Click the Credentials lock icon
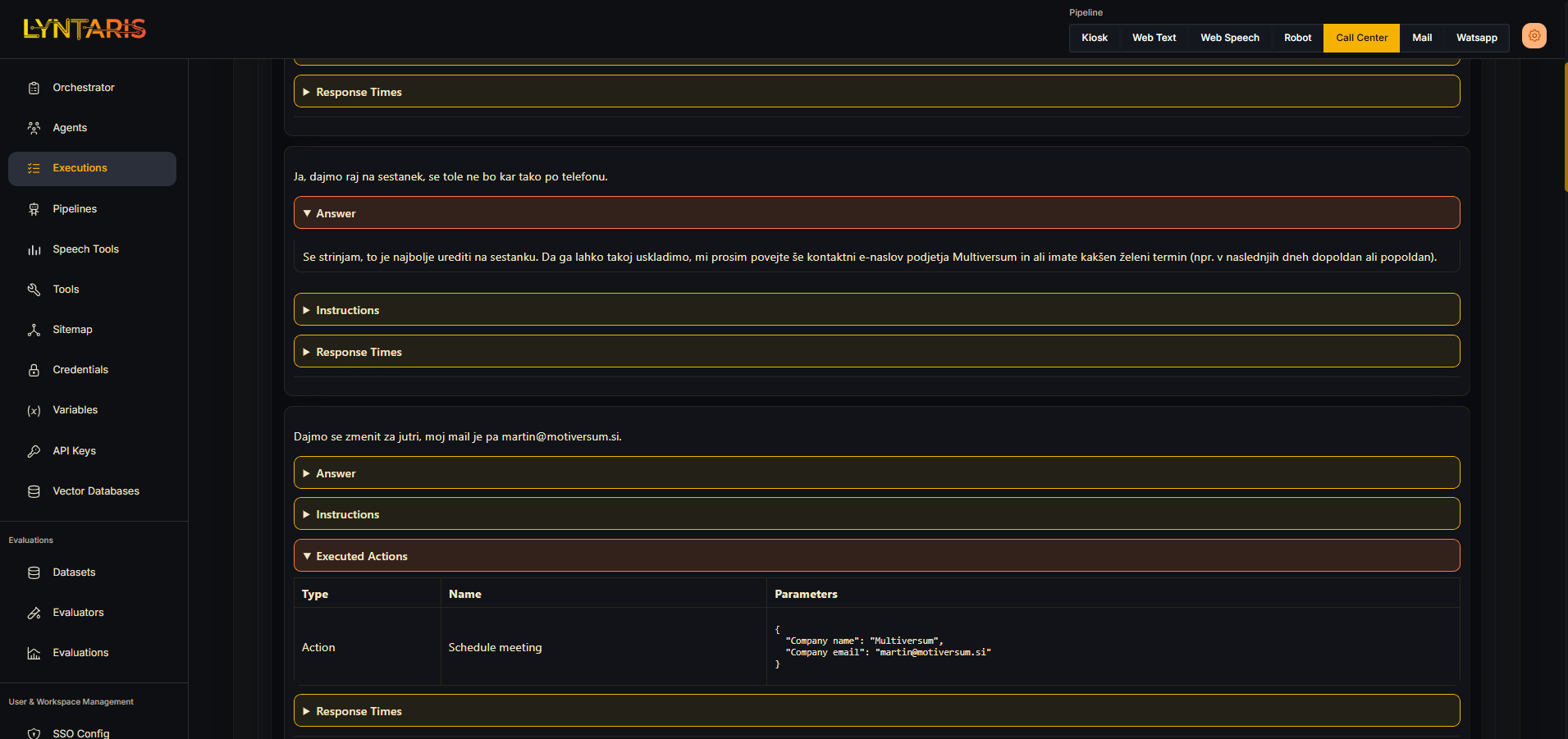 pyautogui.click(x=34, y=370)
